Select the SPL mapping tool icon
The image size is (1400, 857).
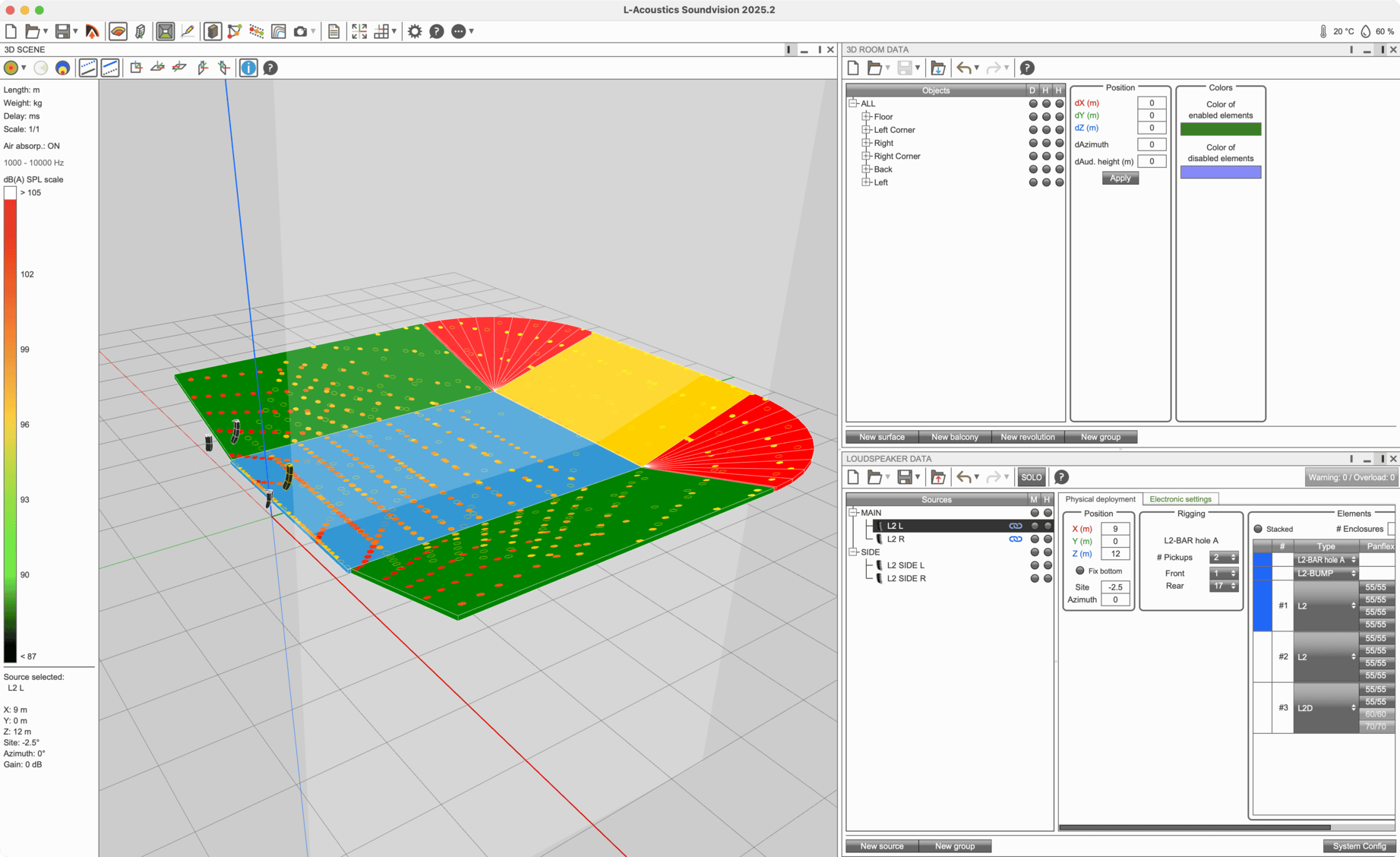[x=118, y=31]
